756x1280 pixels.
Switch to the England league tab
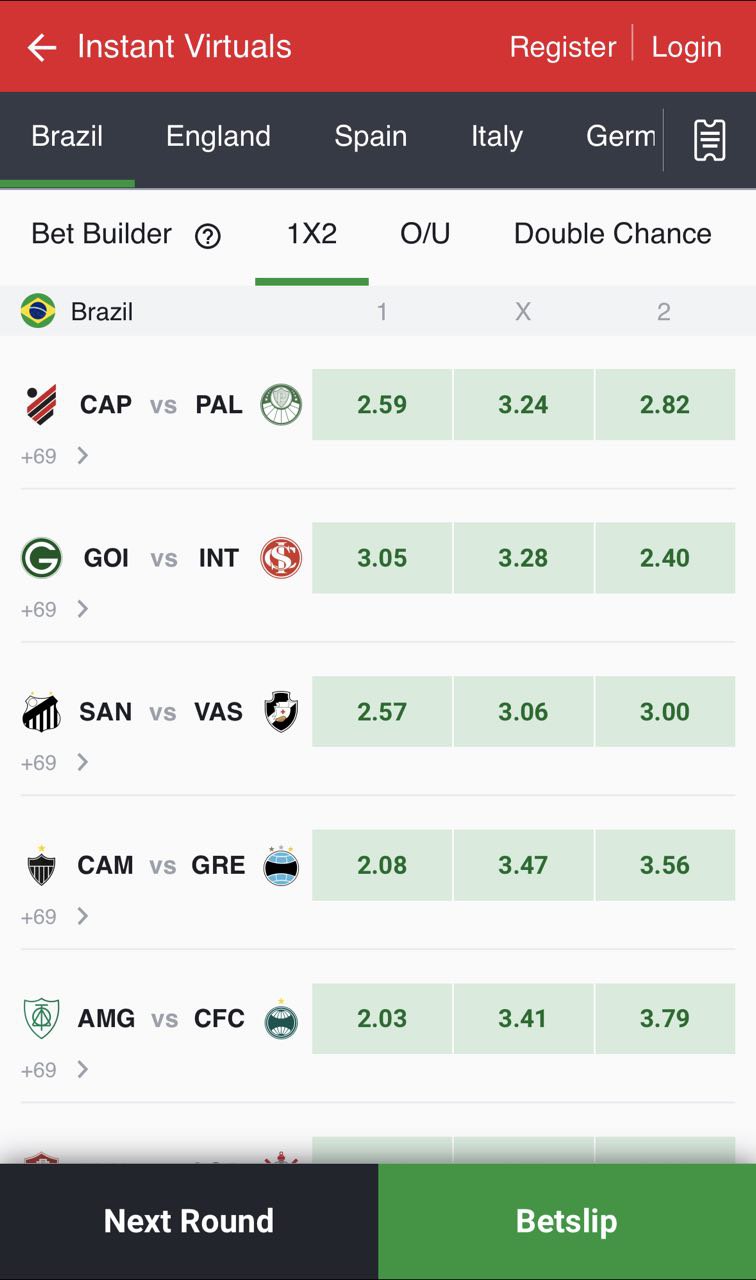pyautogui.click(x=218, y=137)
